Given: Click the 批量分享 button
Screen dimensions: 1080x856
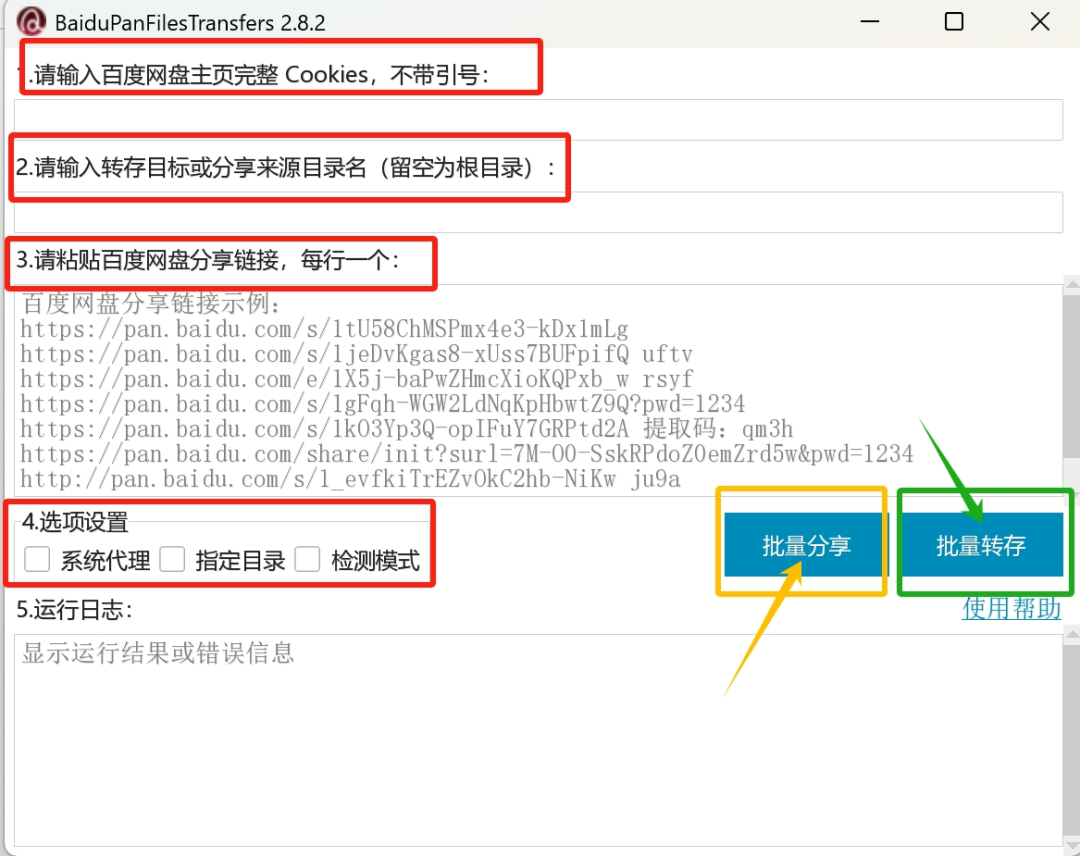Looking at the screenshot, I should (x=806, y=545).
